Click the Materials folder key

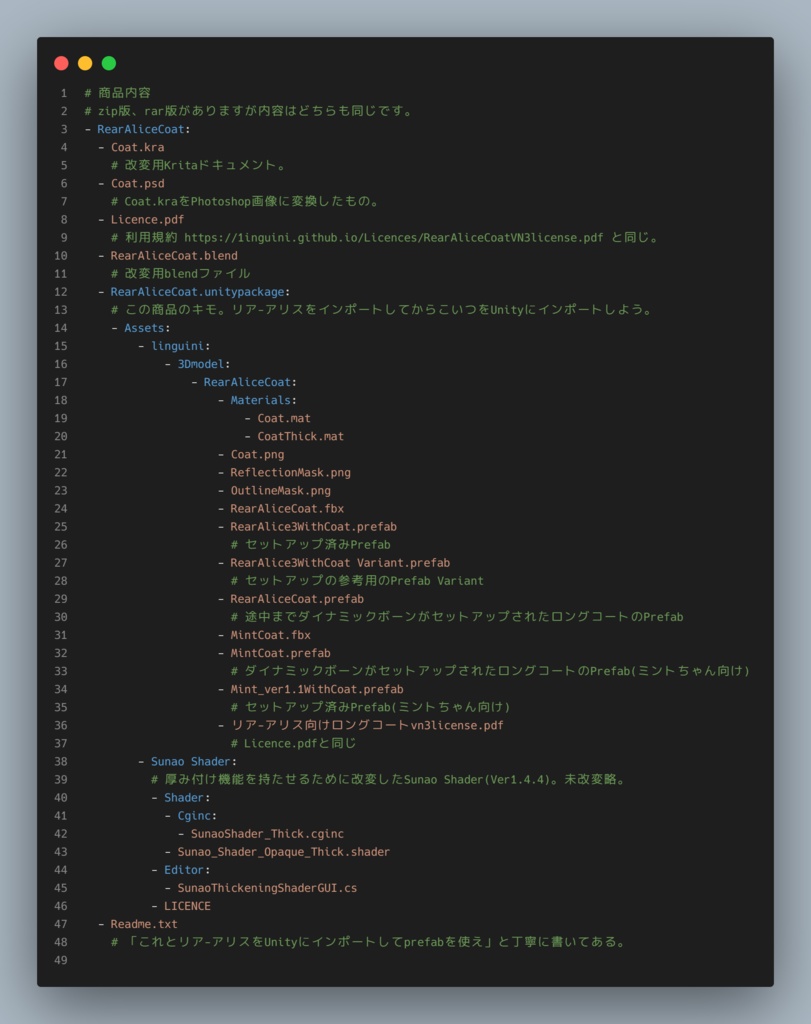(x=263, y=399)
